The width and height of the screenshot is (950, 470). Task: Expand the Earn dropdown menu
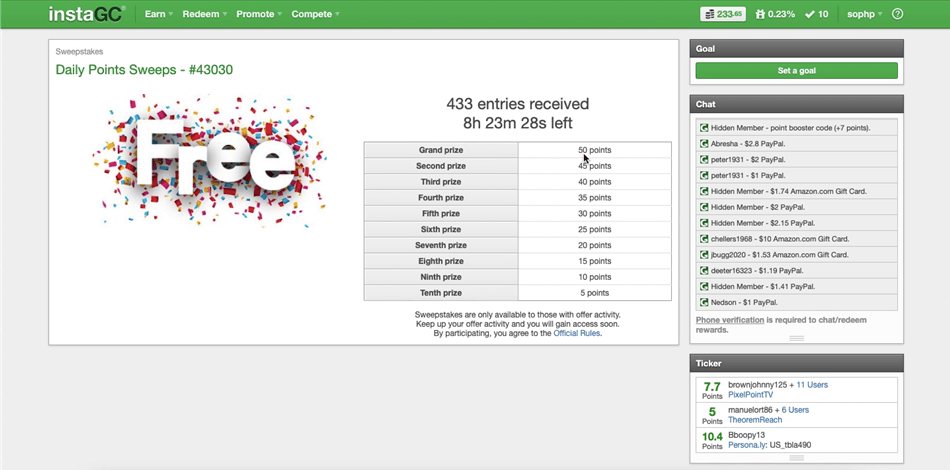click(159, 14)
